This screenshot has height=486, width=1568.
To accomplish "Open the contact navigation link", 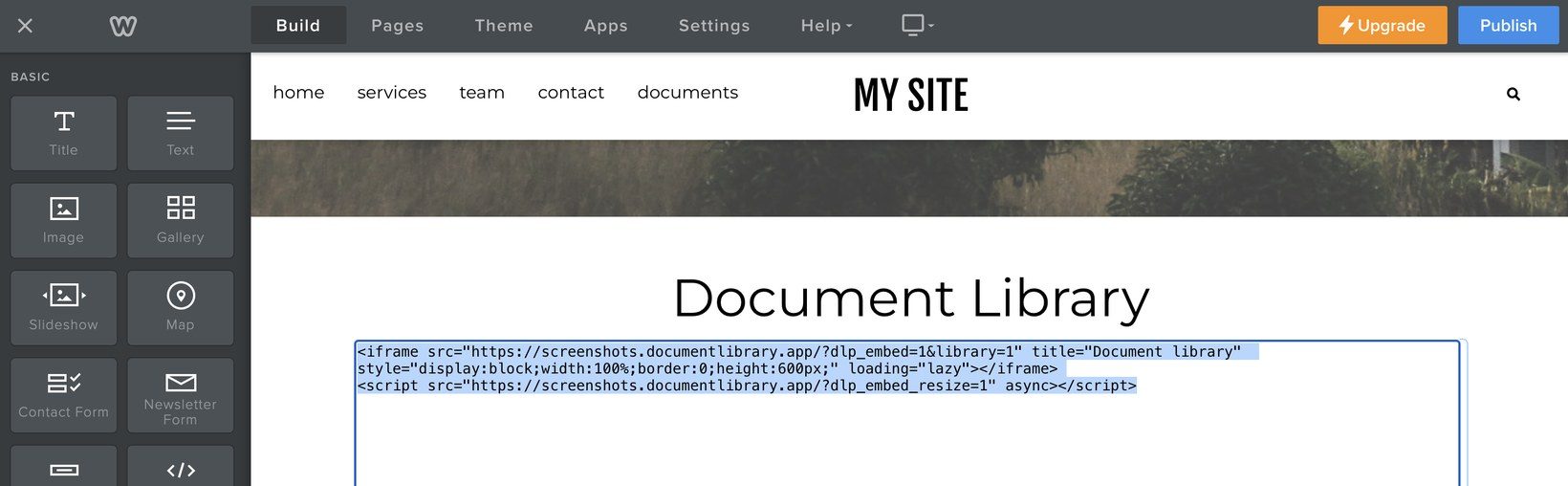I will pos(571,93).
